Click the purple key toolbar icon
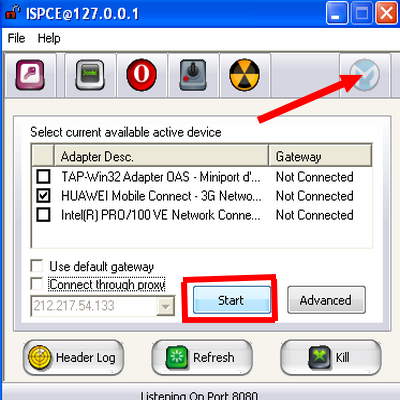 tap(30, 75)
